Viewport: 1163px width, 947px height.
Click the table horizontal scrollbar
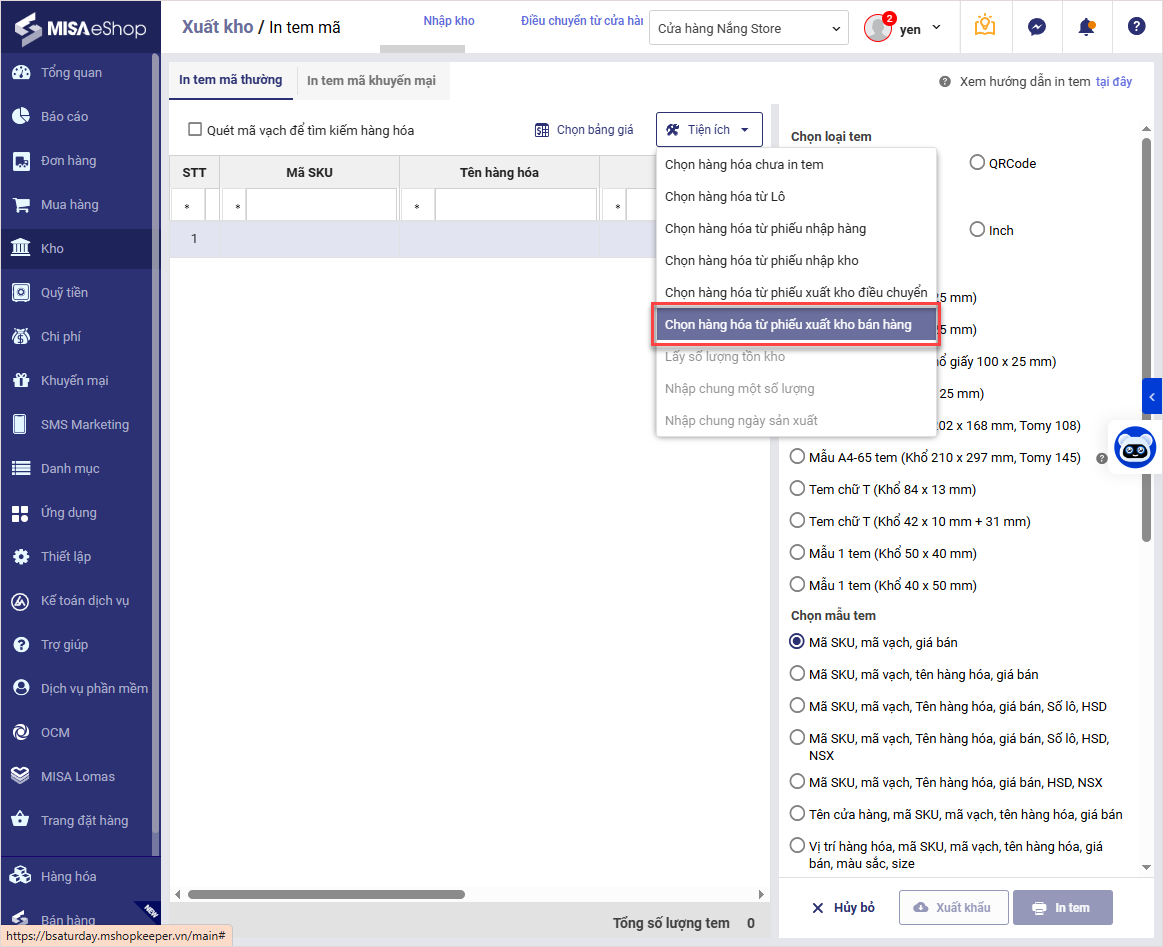326,894
